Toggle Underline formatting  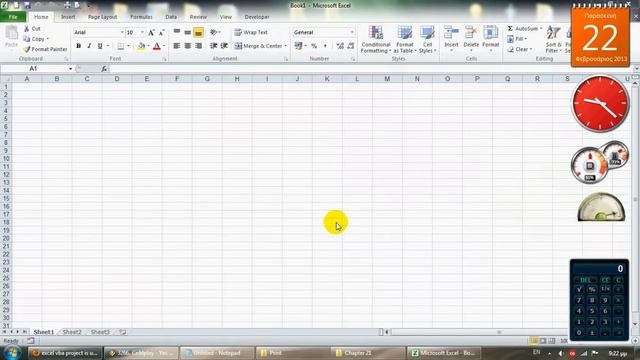pos(100,46)
